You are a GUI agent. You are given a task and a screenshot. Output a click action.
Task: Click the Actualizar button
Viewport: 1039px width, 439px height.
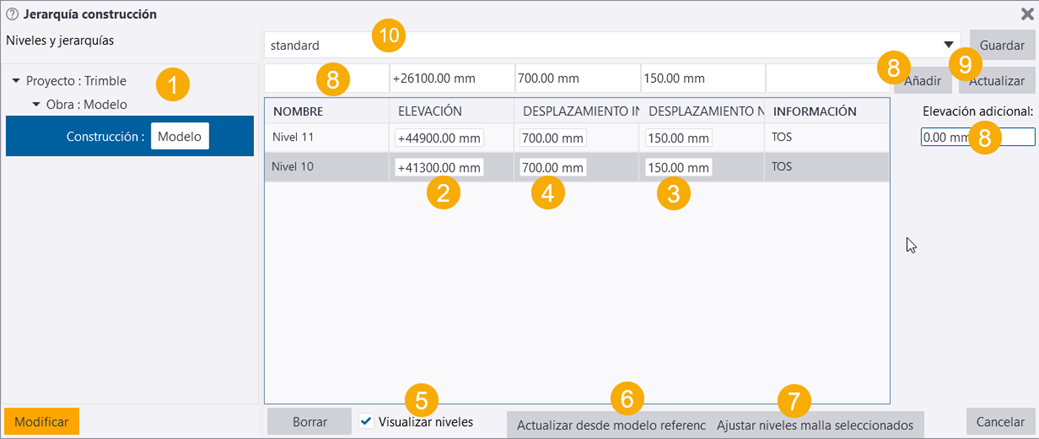tap(1003, 79)
